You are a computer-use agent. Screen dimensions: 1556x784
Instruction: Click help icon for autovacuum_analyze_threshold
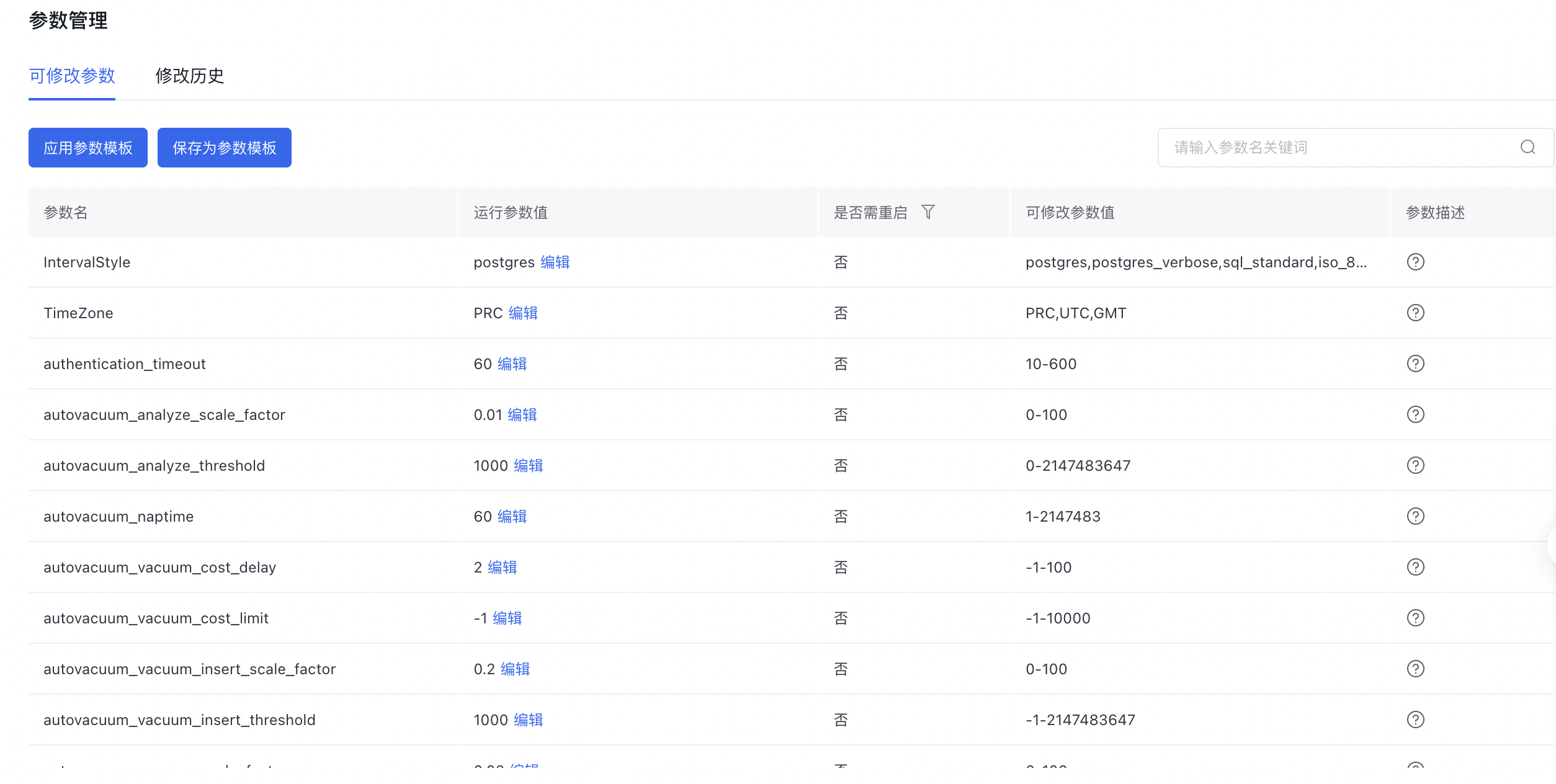[x=1415, y=465]
